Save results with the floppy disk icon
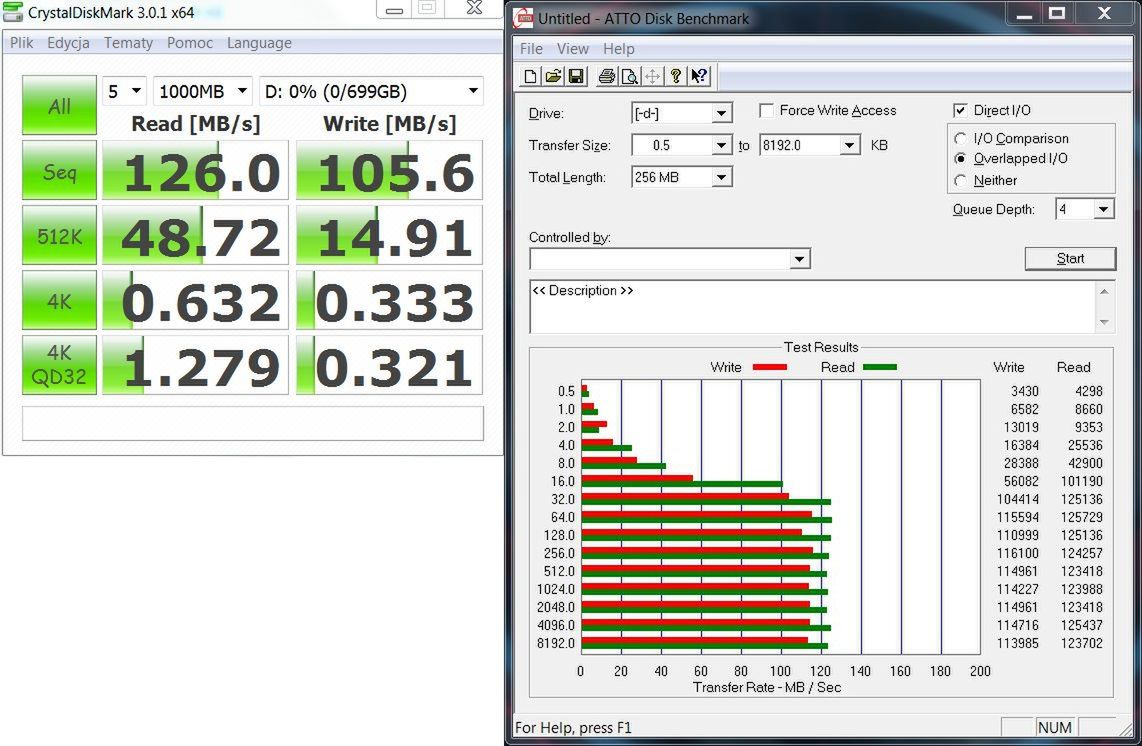1142x746 pixels. point(576,76)
